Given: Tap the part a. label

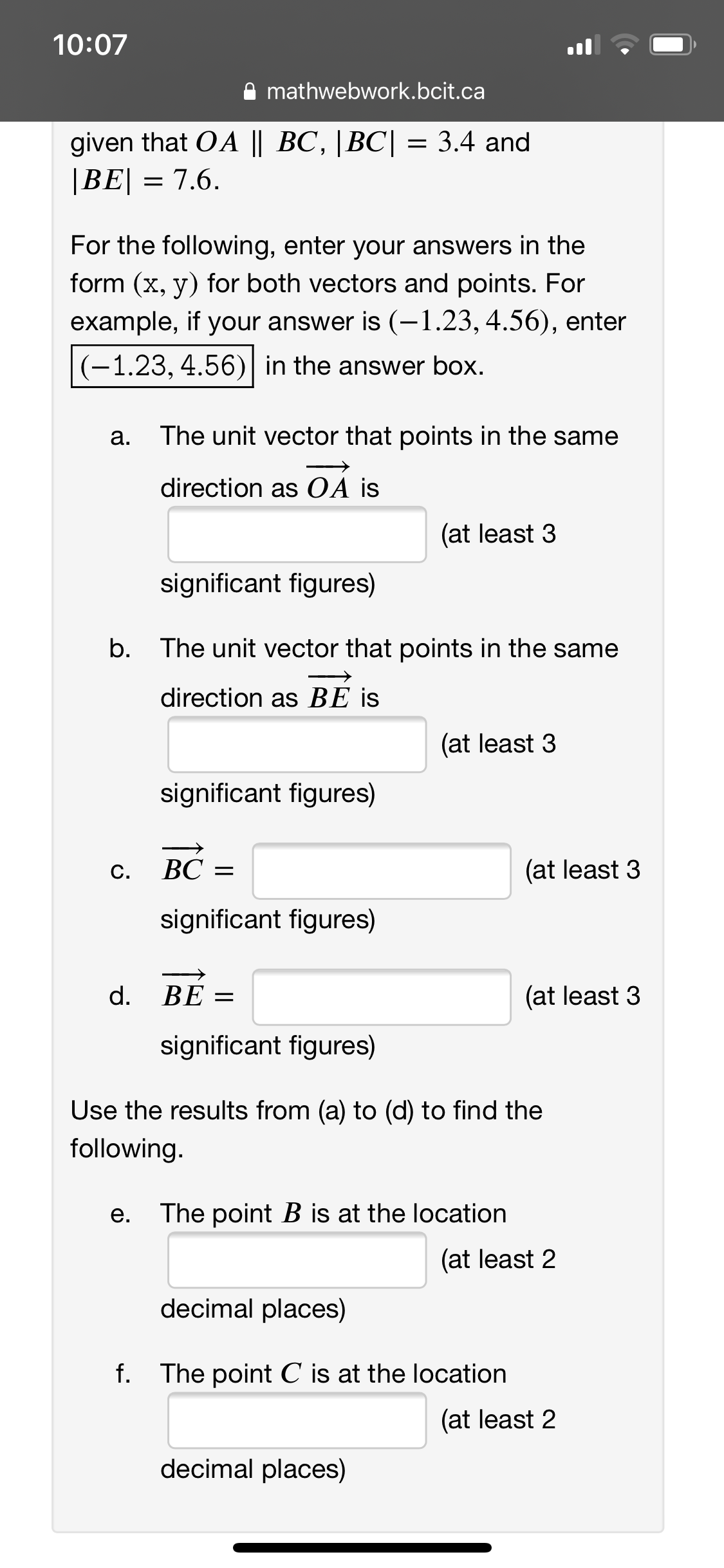Looking at the screenshot, I should click(x=120, y=436).
